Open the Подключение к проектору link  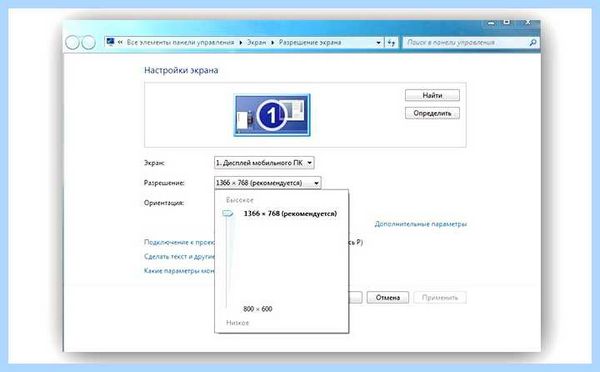click(x=179, y=242)
